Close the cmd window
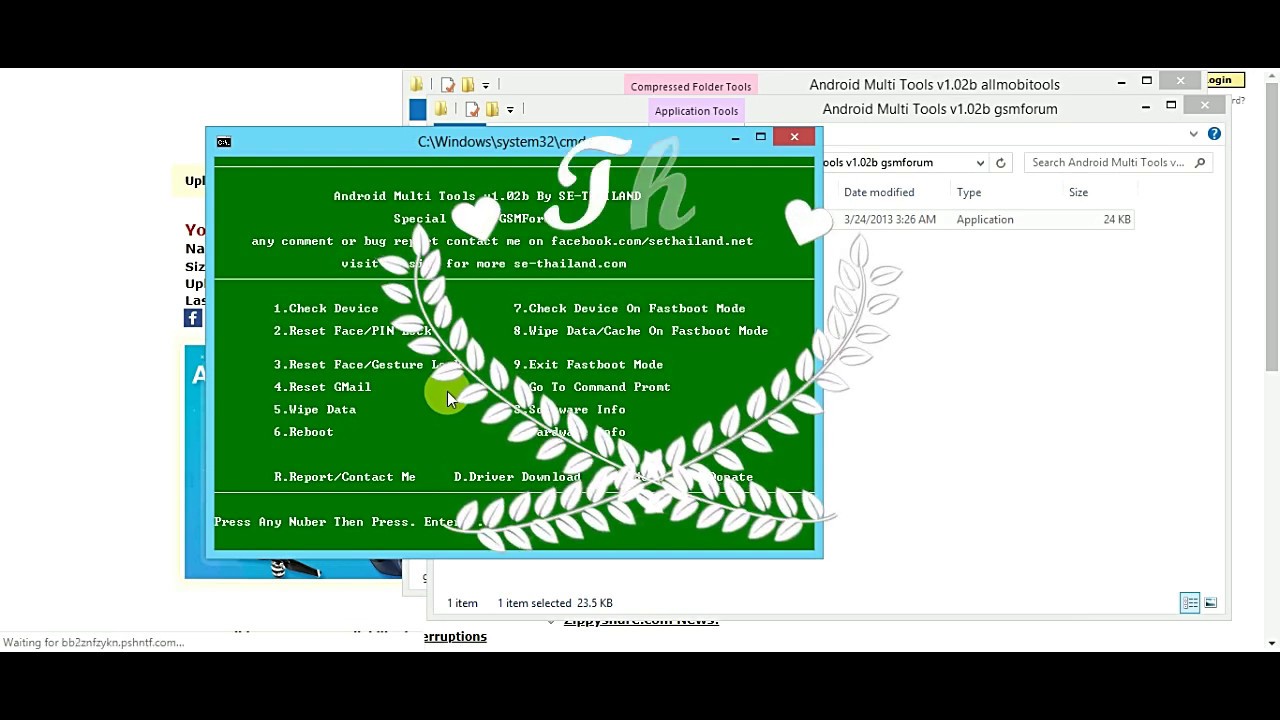 [x=795, y=136]
